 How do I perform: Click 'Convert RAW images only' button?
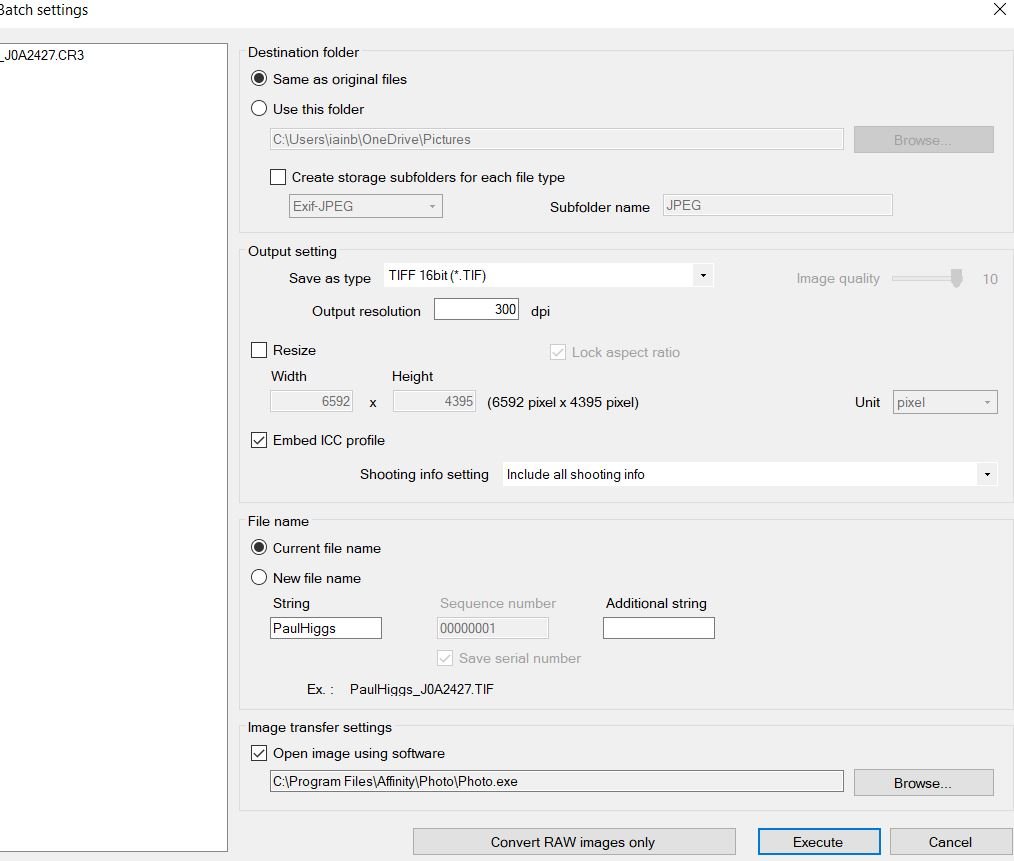click(x=574, y=842)
